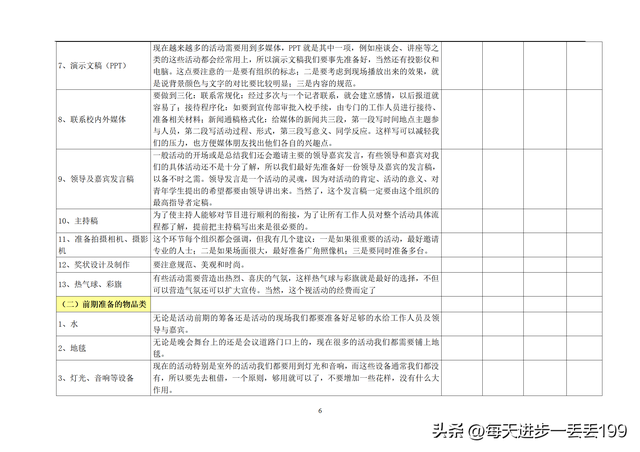Select the row label '2、地毯'

click(x=72, y=348)
